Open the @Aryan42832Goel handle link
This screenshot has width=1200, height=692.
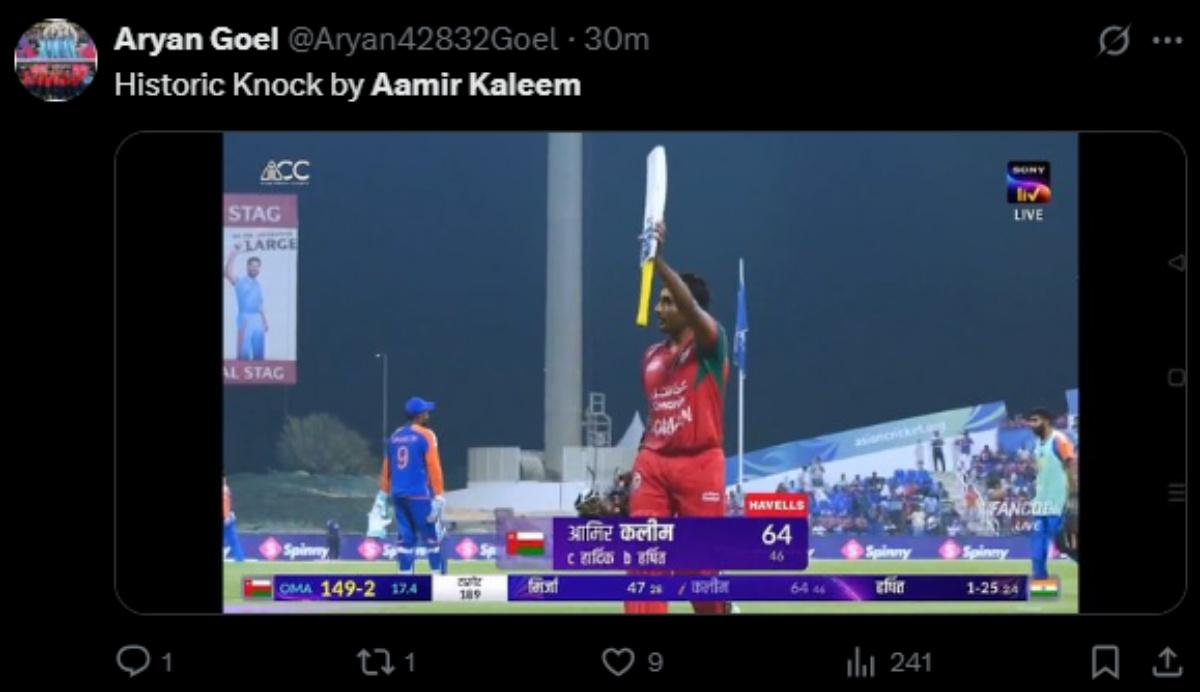pyautogui.click(x=423, y=39)
